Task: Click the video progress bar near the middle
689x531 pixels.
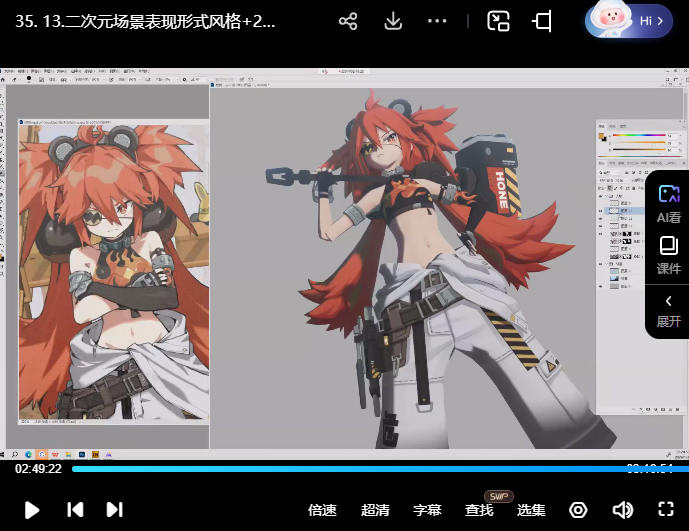Action: [344, 469]
